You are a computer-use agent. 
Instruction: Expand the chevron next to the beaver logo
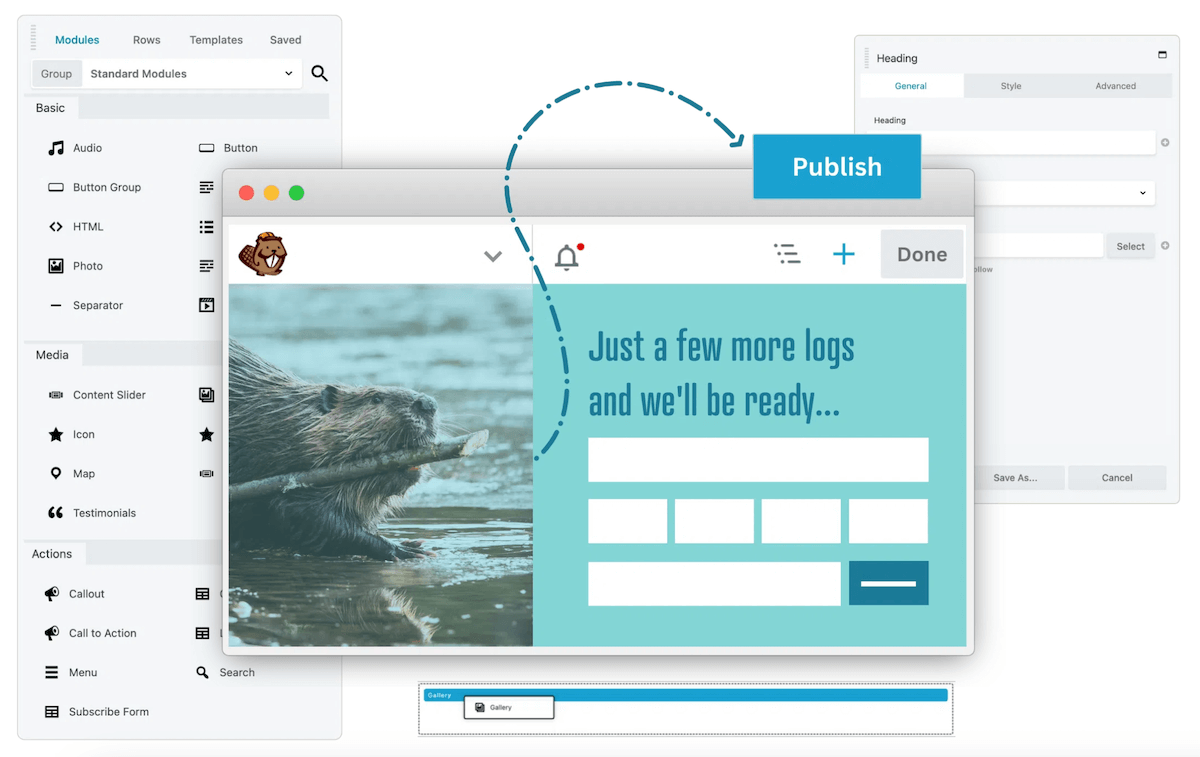pyautogui.click(x=493, y=257)
